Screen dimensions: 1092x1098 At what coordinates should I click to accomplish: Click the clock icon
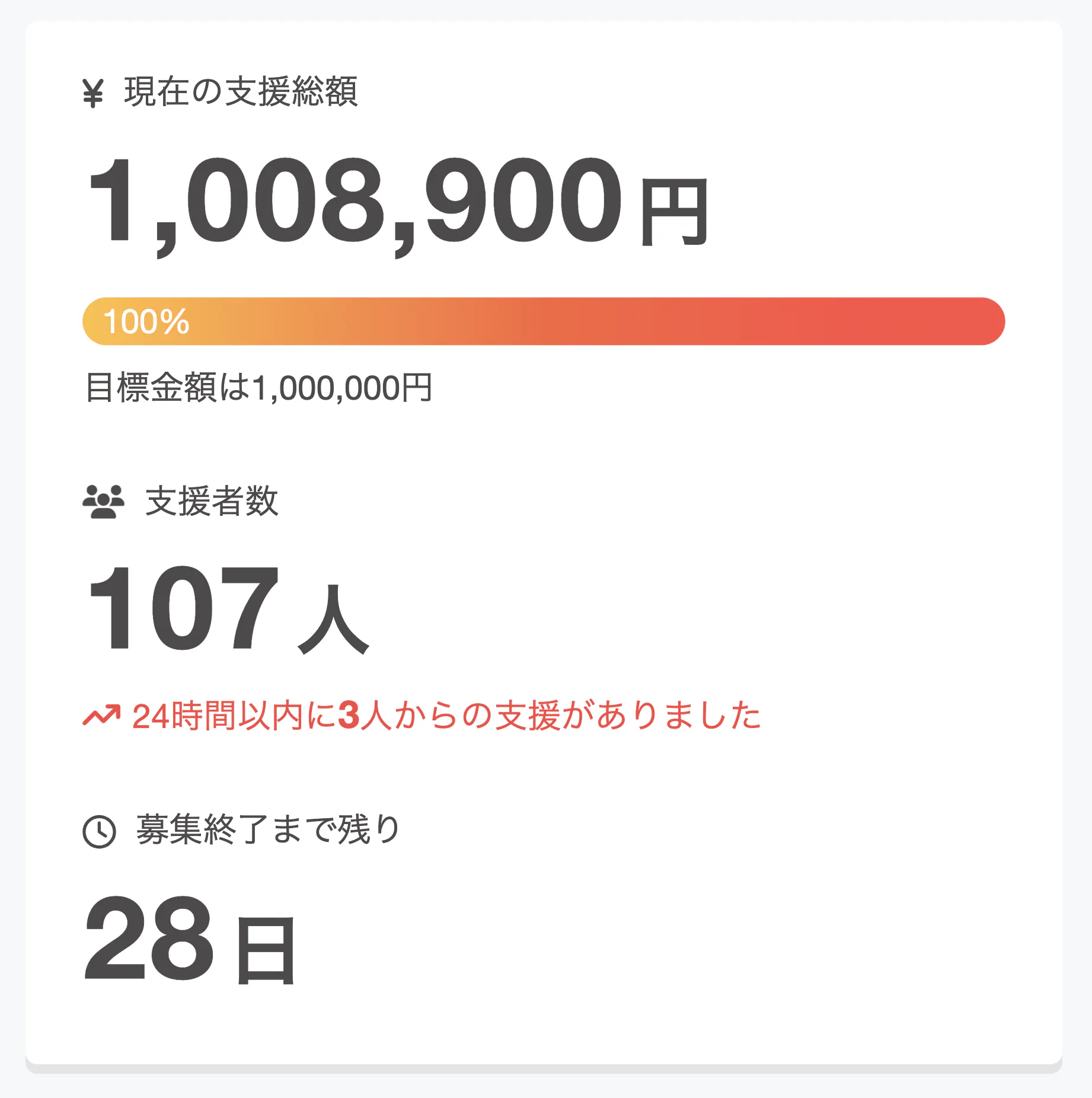[x=99, y=831]
